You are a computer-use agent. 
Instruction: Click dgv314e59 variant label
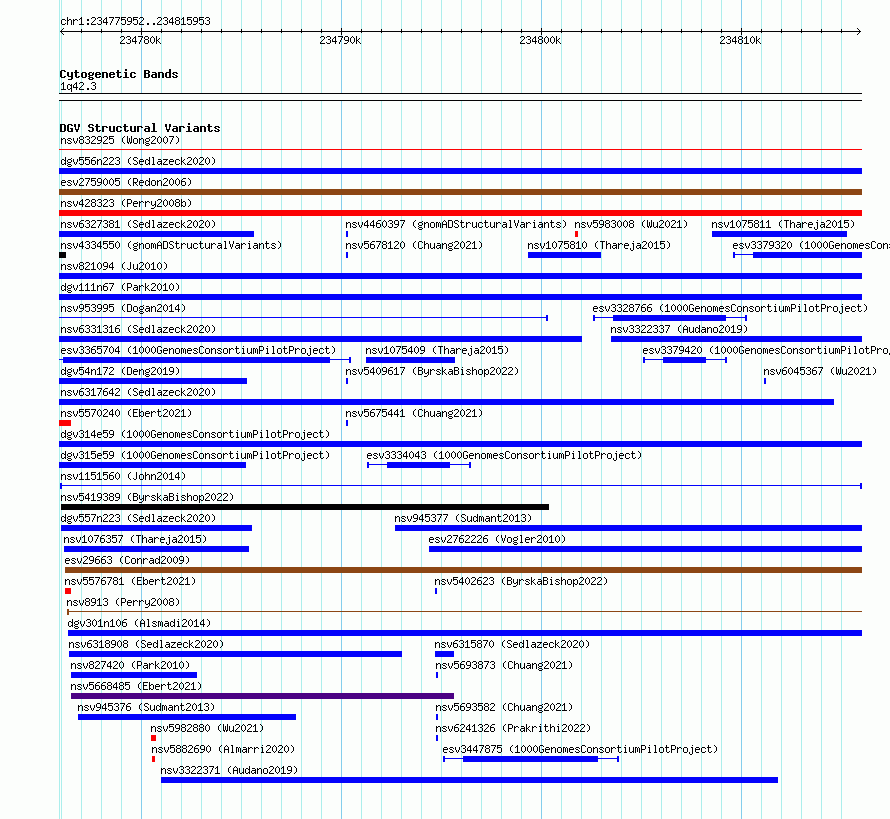pos(195,434)
